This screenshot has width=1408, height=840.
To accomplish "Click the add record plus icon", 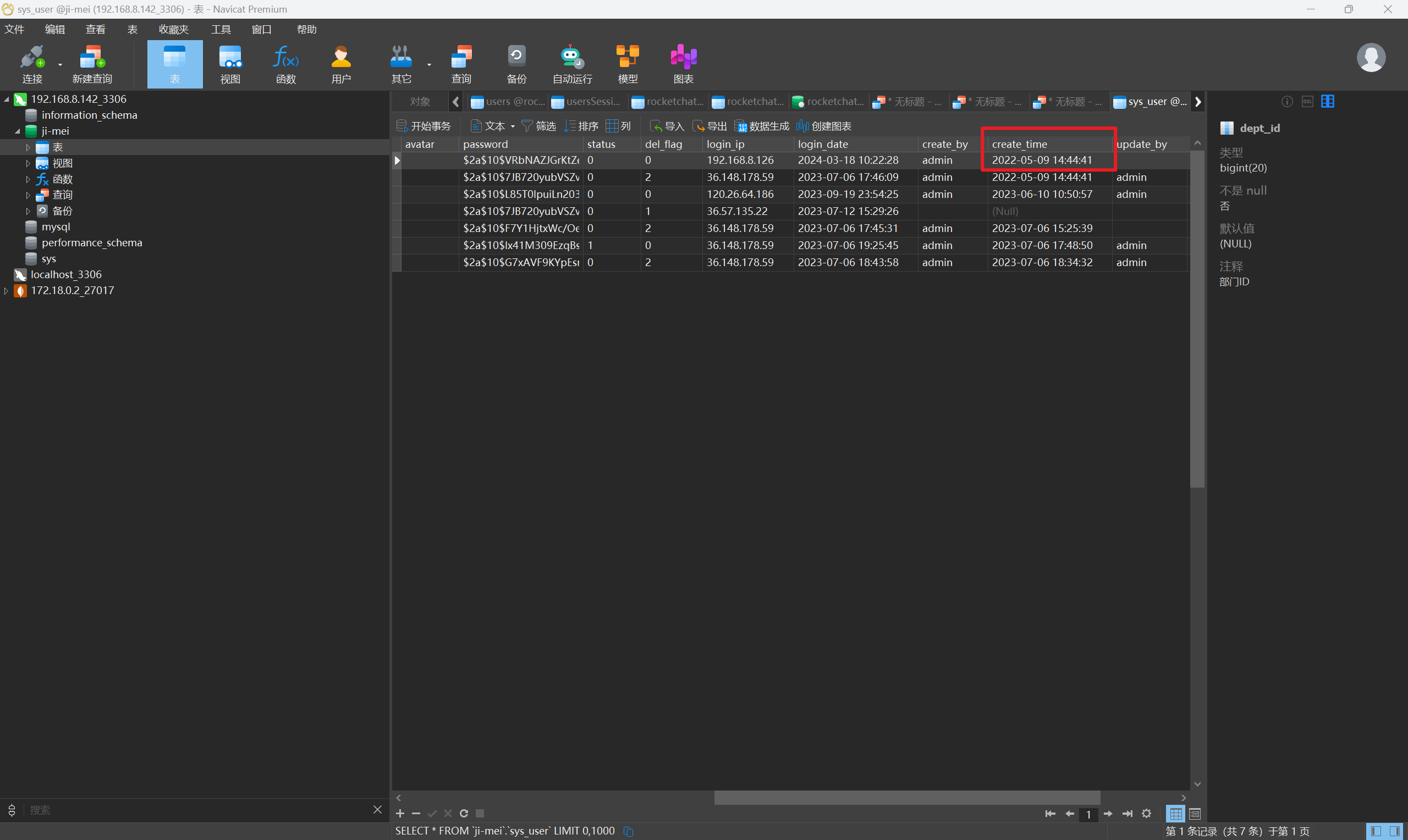I will click(x=400, y=814).
